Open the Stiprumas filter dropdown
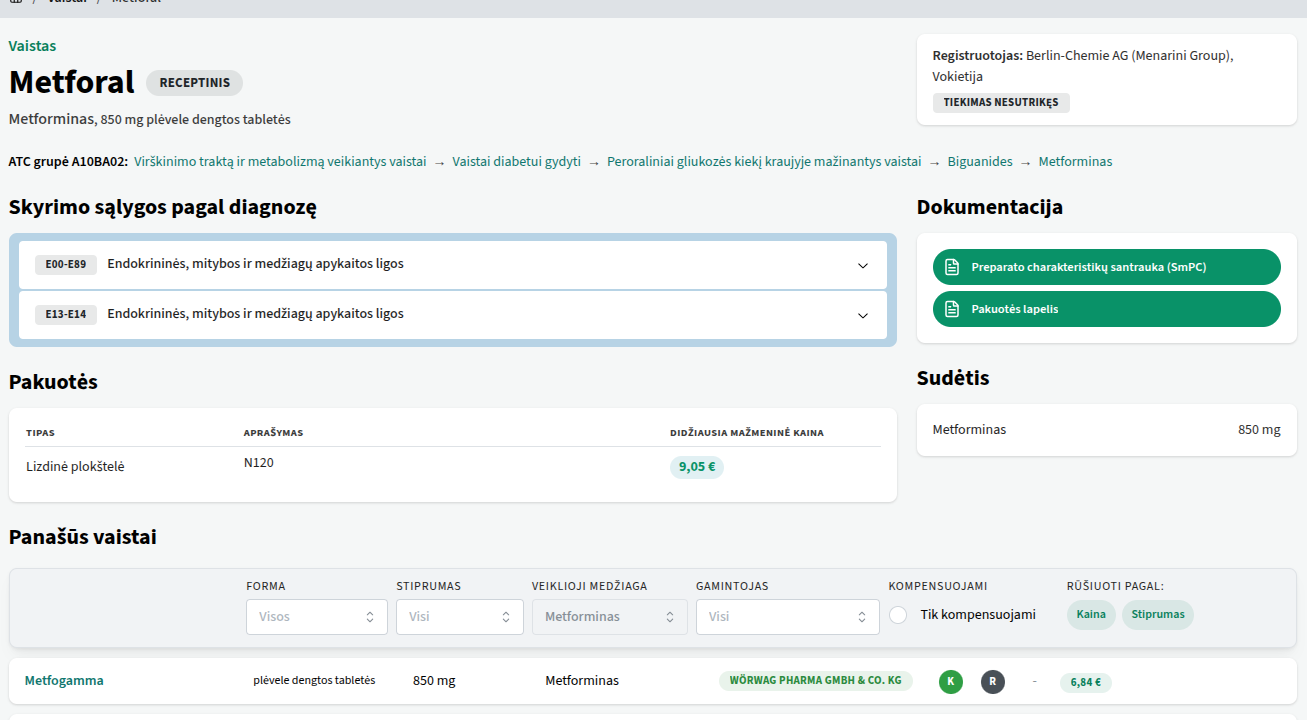The image size is (1307, 720). click(x=459, y=617)
